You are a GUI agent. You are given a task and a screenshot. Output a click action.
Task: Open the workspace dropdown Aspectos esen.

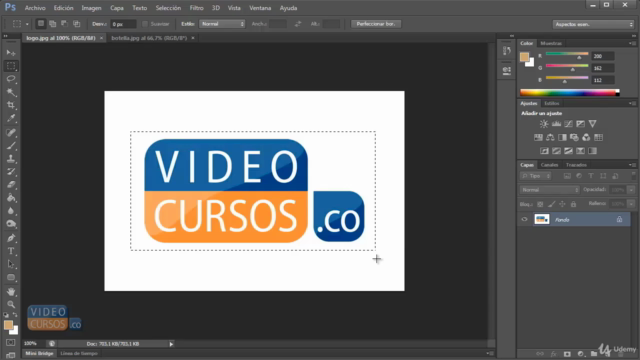coord(593,24)
